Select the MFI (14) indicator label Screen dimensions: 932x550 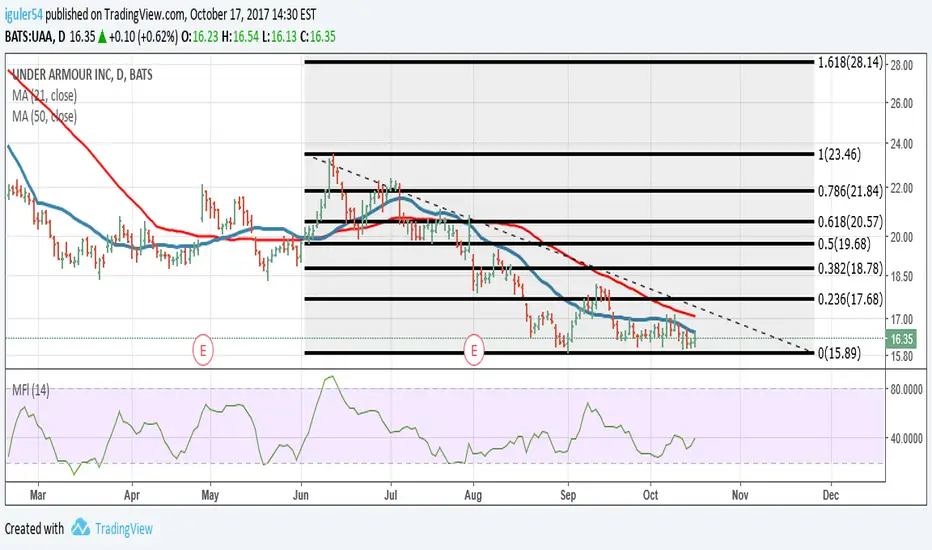pyautogui.click(x=31, y=390)
